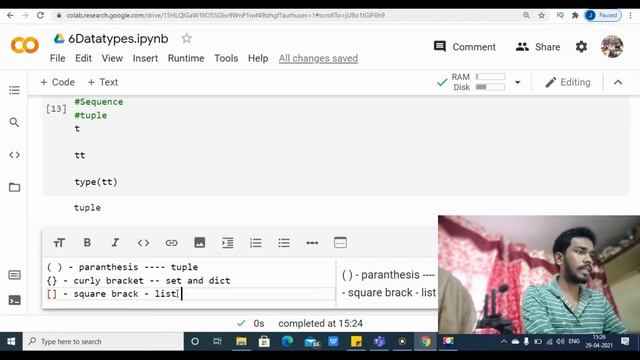Add a bulleted list
The image size is (640, 360).
(284, 243)
